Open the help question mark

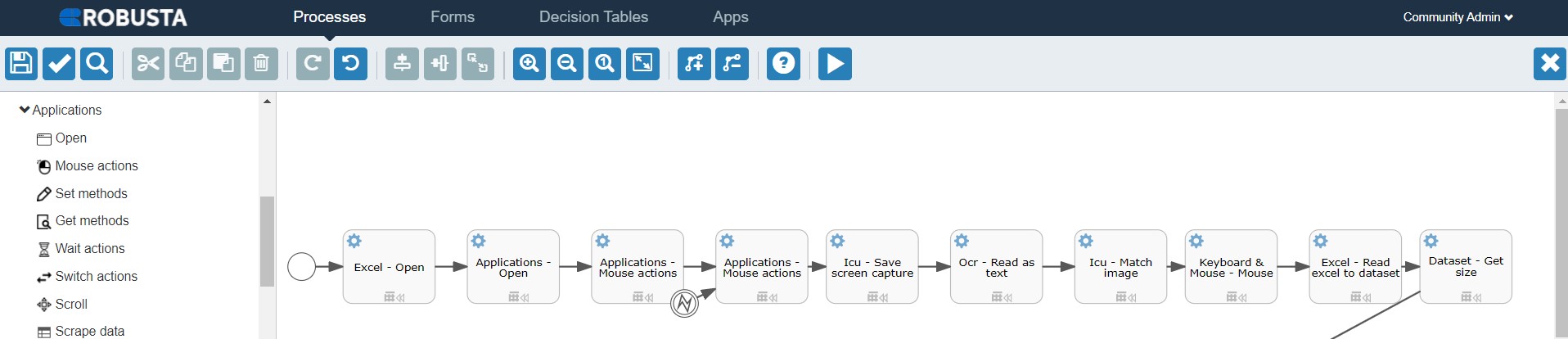click(783, 64)
